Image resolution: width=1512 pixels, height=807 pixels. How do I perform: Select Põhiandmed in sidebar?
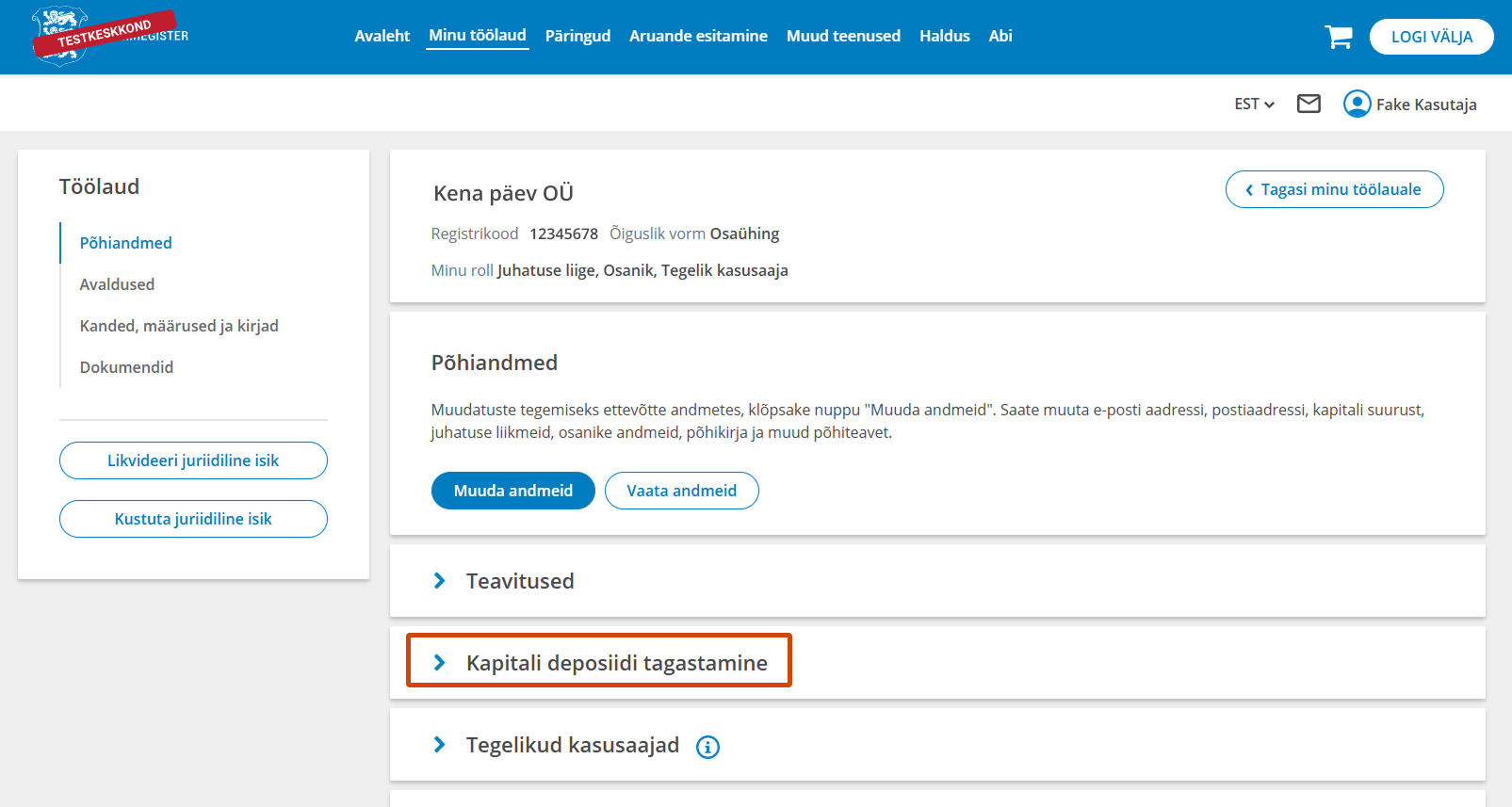[126, 243]
